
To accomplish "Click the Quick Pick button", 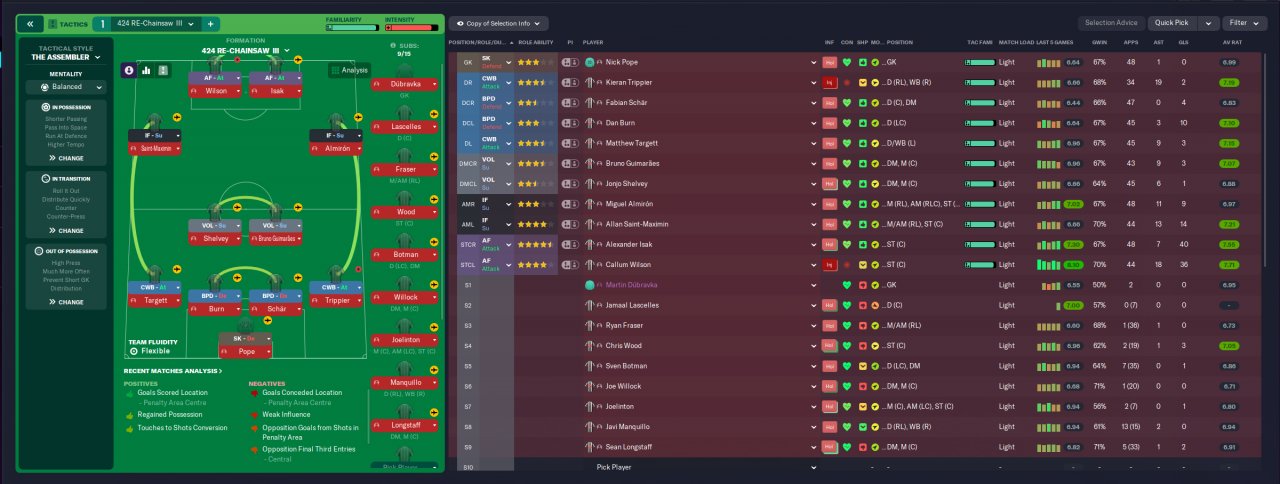I will pos(1174,23).
